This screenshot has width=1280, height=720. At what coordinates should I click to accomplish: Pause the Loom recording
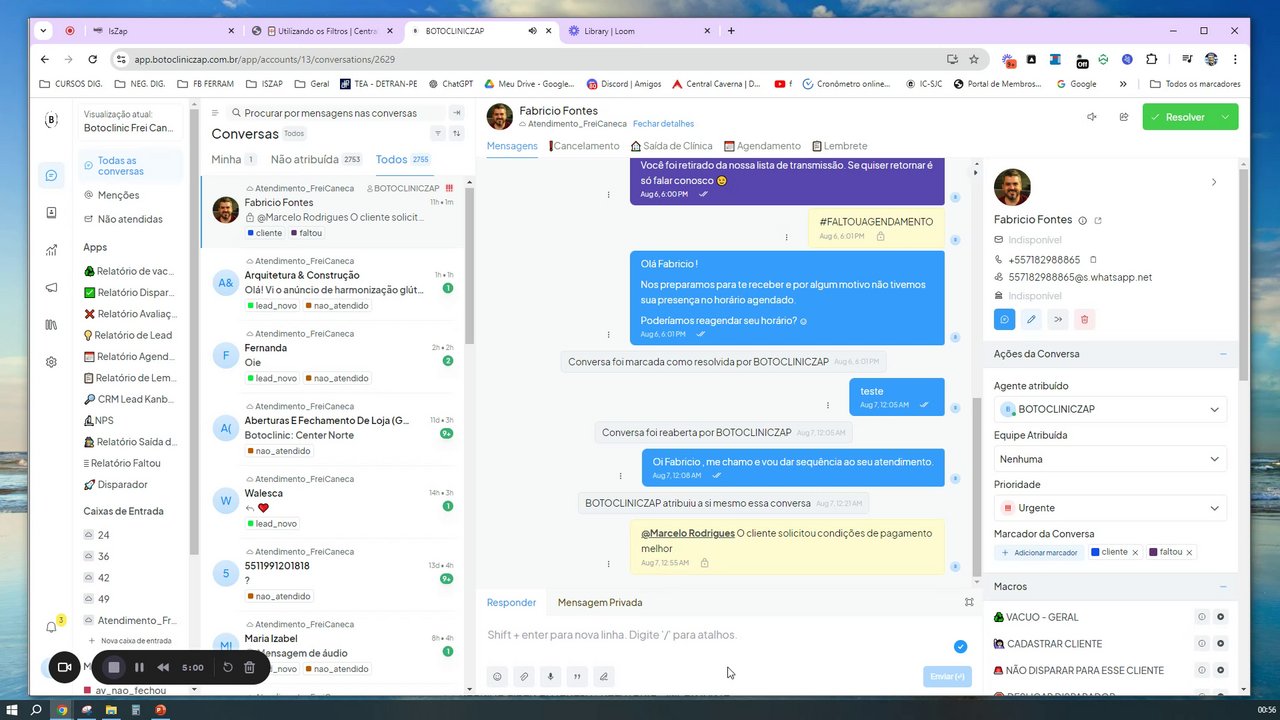coord(139,667)
